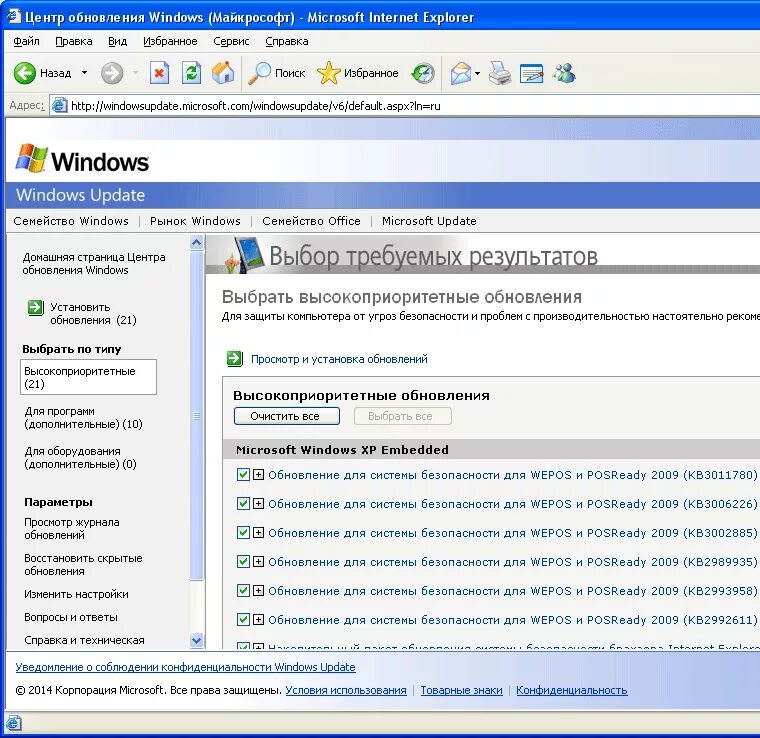
Task: Open Mail button dropdown arrow
Action: point(477,74)
